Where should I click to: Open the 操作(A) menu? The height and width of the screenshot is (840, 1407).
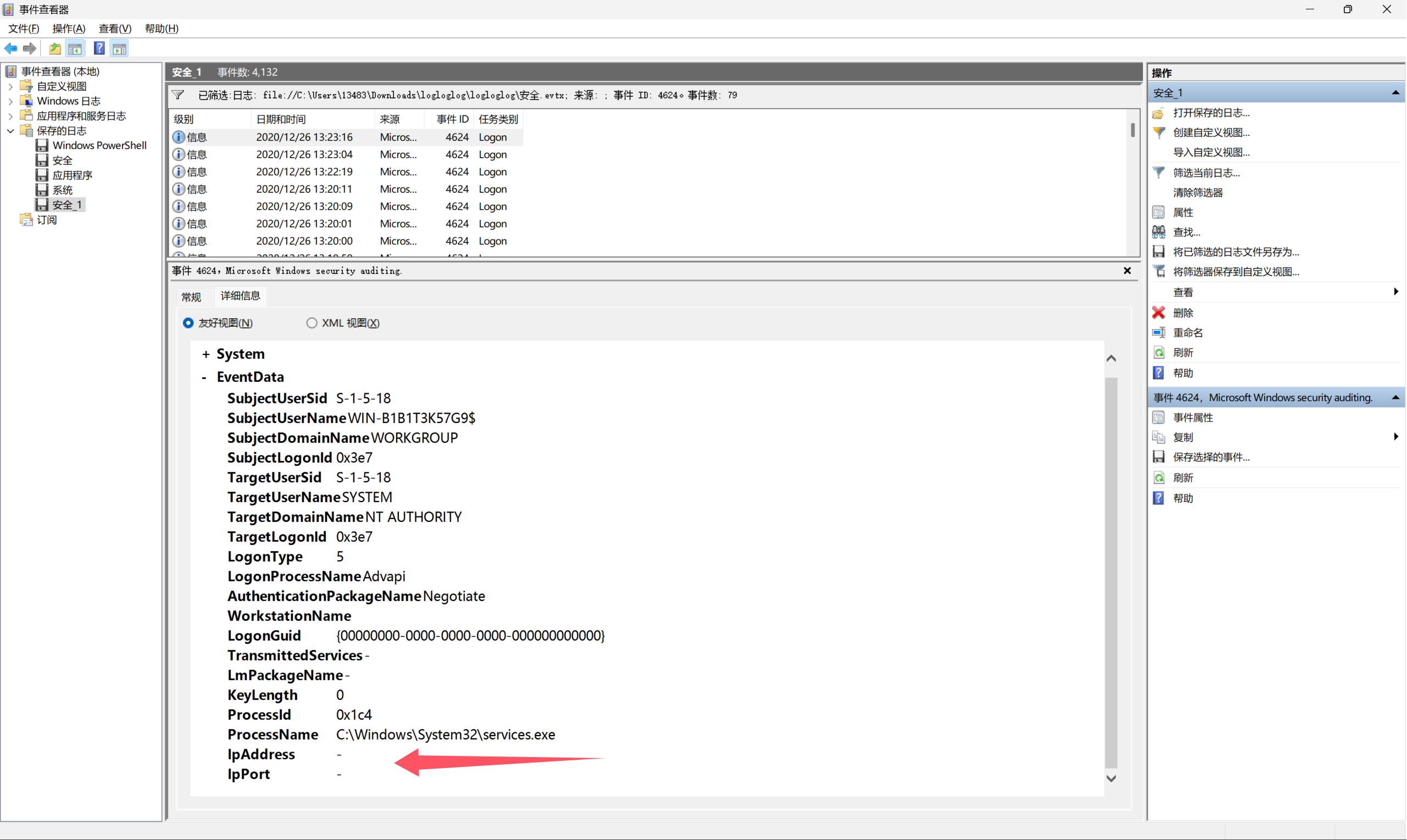point(69,29)
